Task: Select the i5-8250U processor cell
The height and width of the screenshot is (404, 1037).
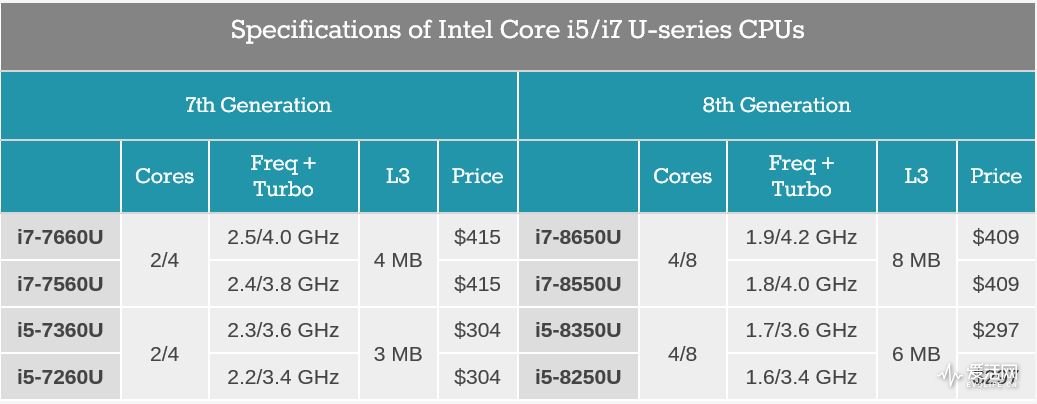Action: coord(578,377)
